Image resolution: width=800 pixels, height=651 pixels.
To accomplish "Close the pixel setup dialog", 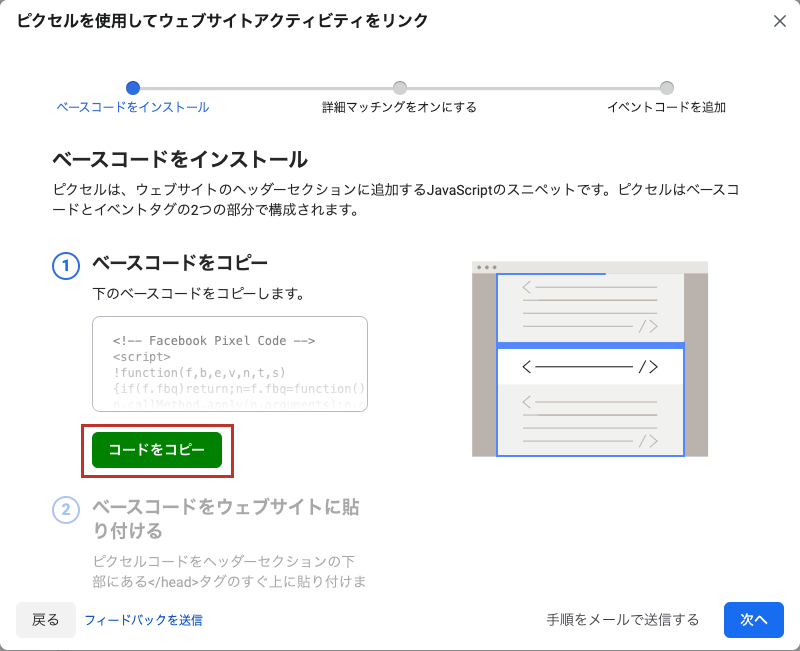I will [780, 21].
